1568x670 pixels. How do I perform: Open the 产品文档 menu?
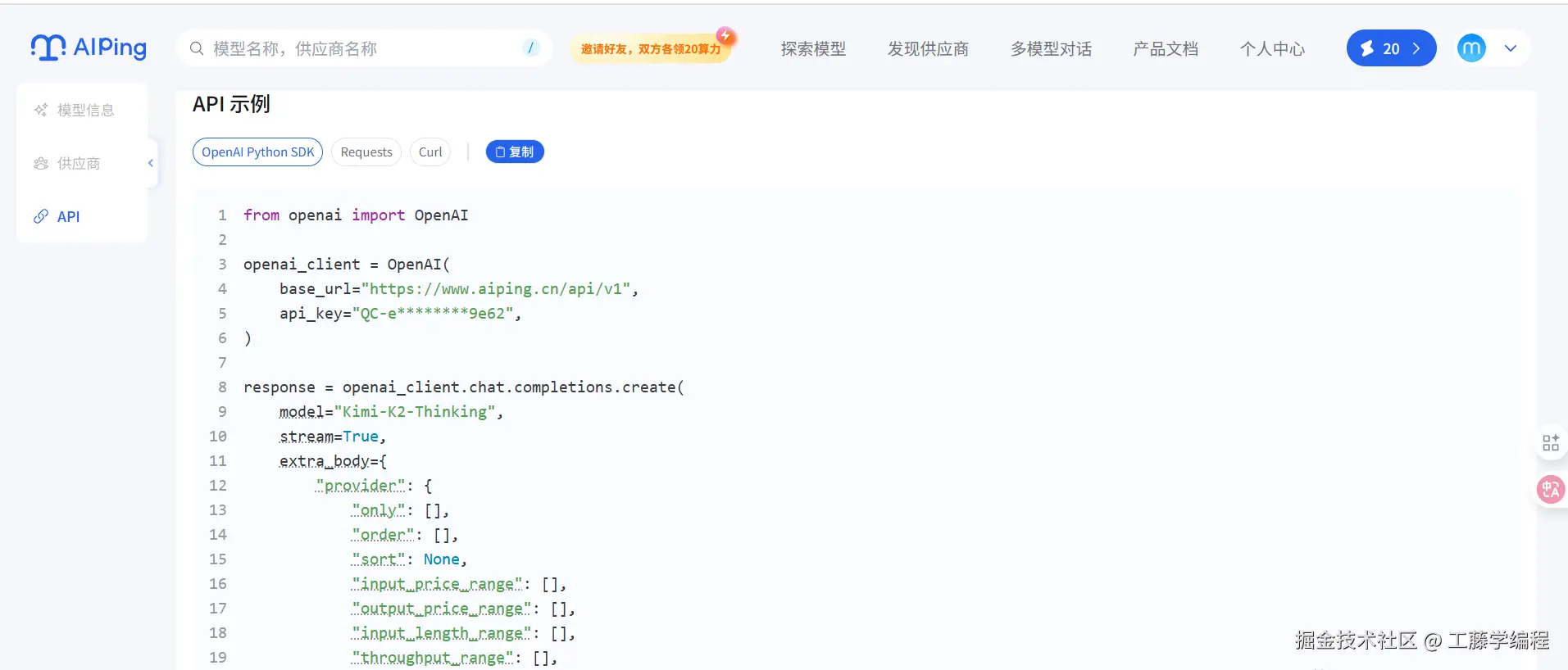1166,49
